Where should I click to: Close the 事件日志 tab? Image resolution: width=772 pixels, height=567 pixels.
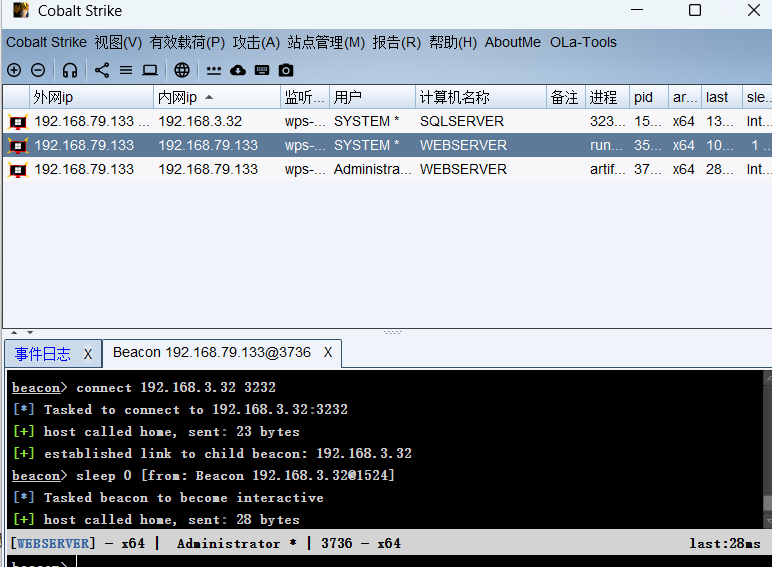[x=88, y=354]
